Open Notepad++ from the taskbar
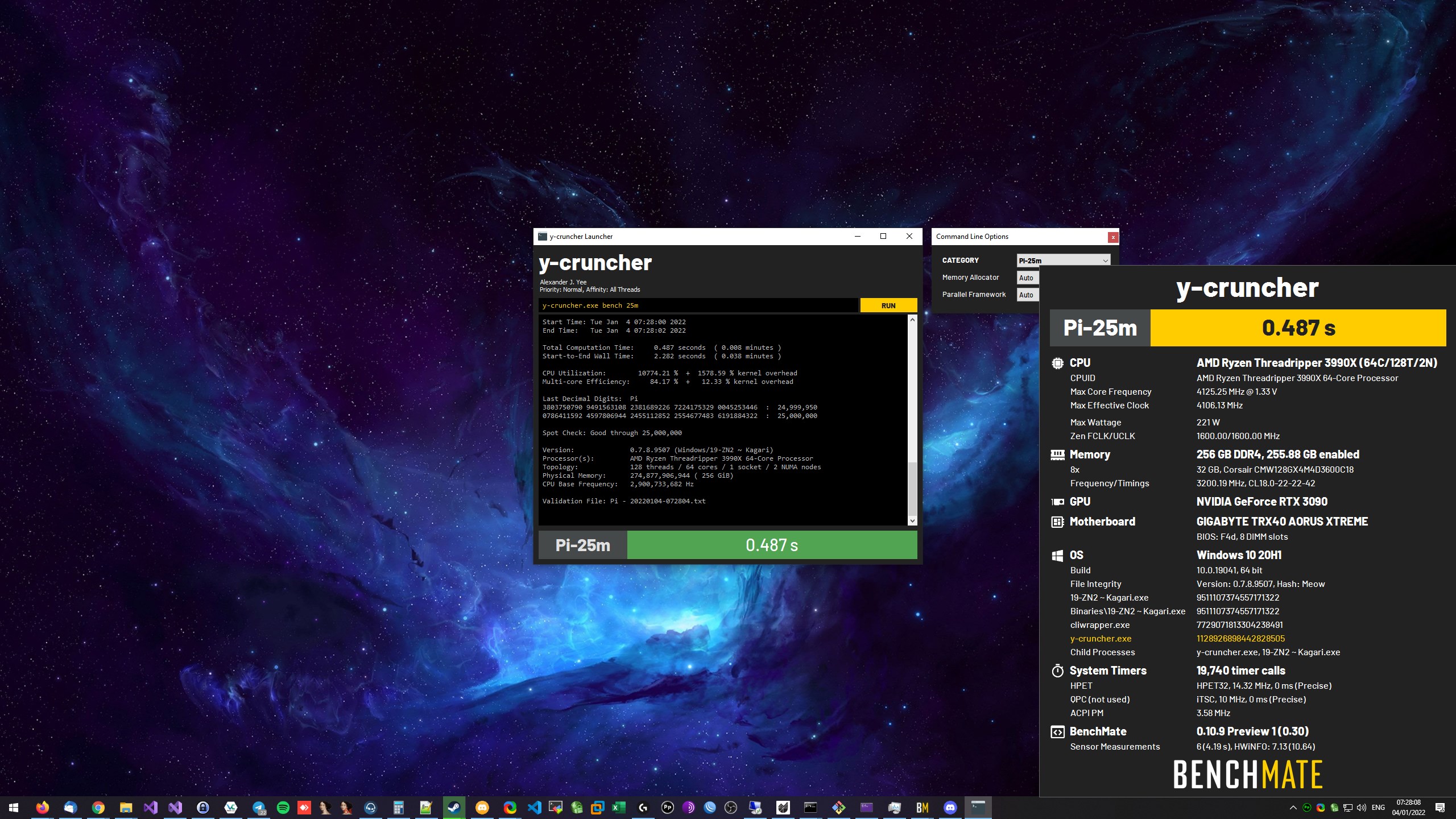The width and height of the screenshot is (1456, 819). [425, 808]
